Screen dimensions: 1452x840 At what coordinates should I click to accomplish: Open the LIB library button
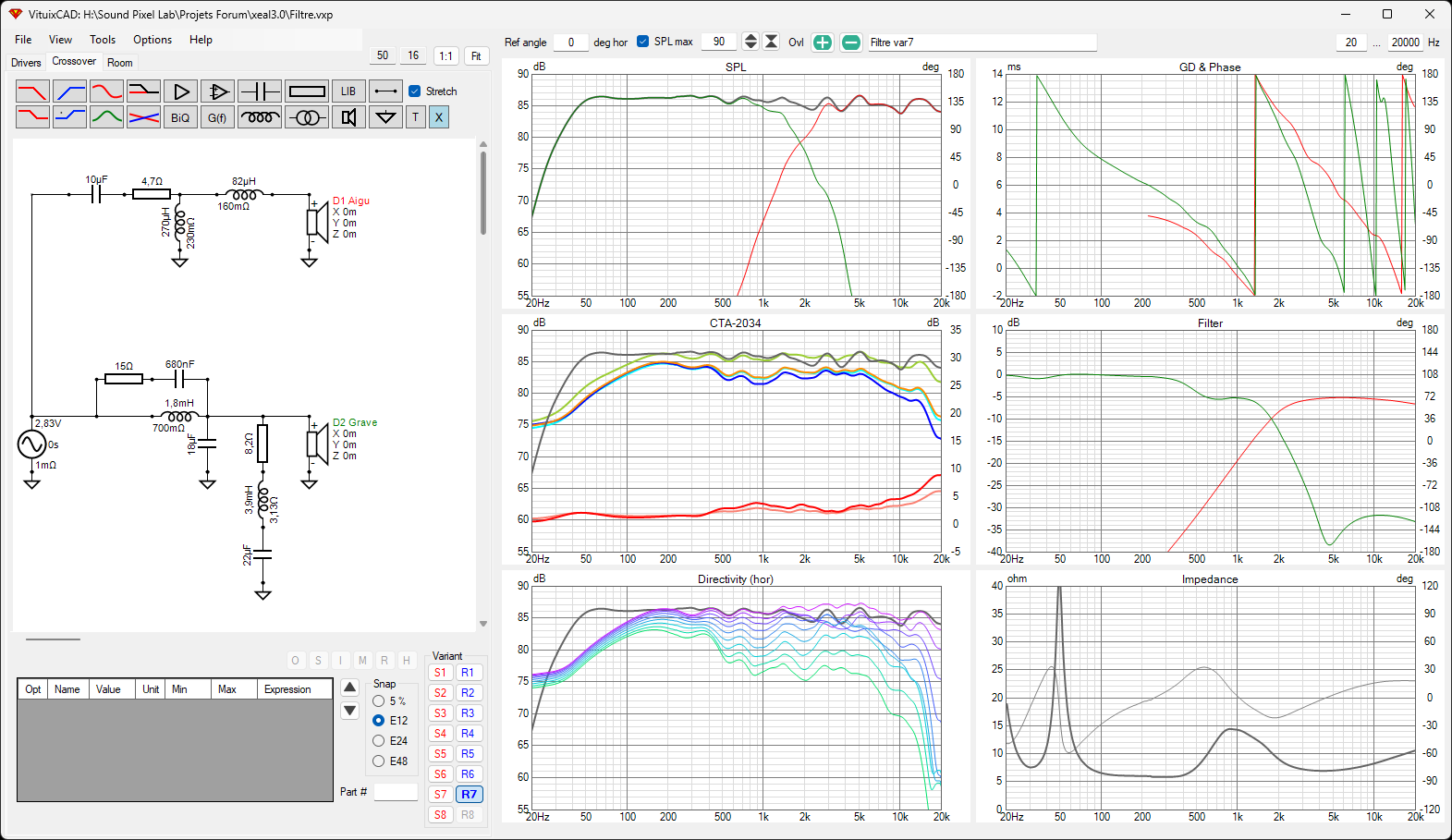tap(348, 91)
